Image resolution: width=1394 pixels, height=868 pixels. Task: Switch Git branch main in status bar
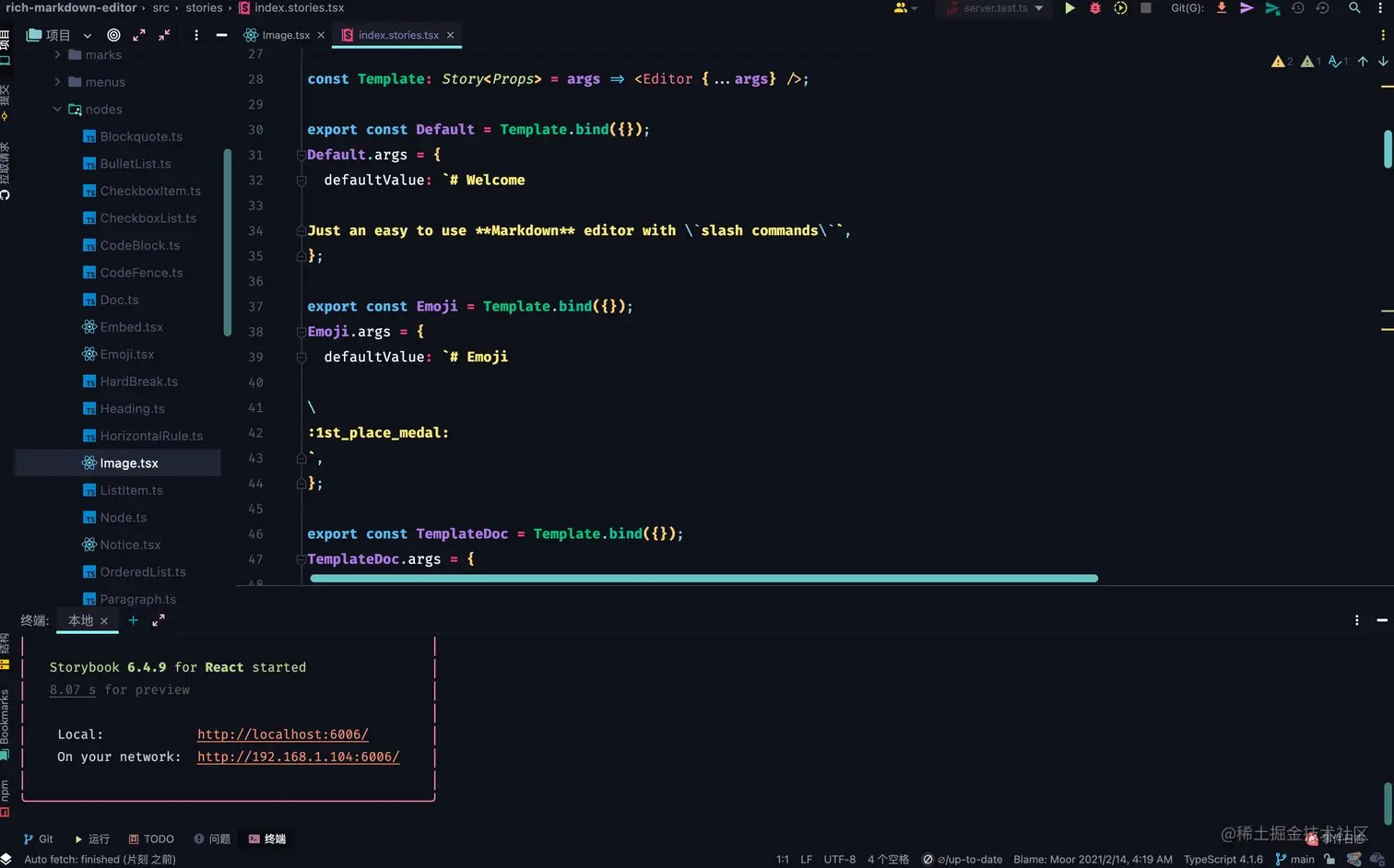tap(1295, 860)
